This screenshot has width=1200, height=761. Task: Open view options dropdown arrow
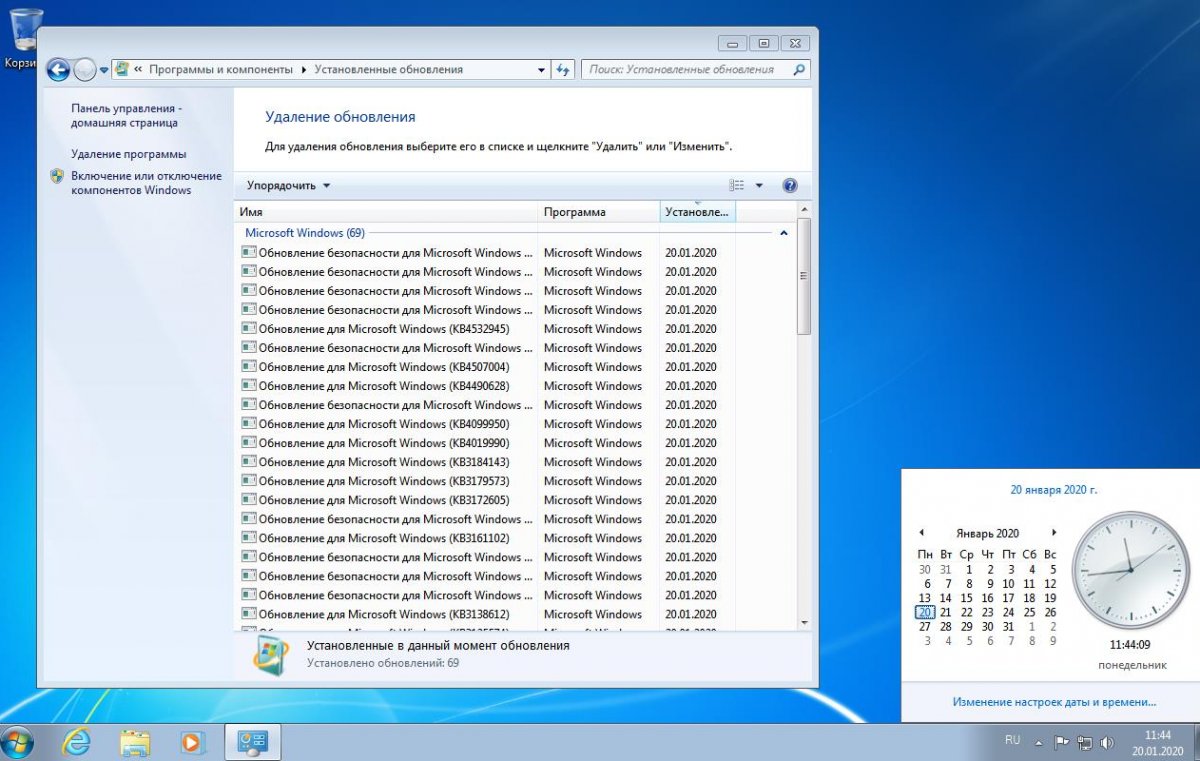pos(759,185)
